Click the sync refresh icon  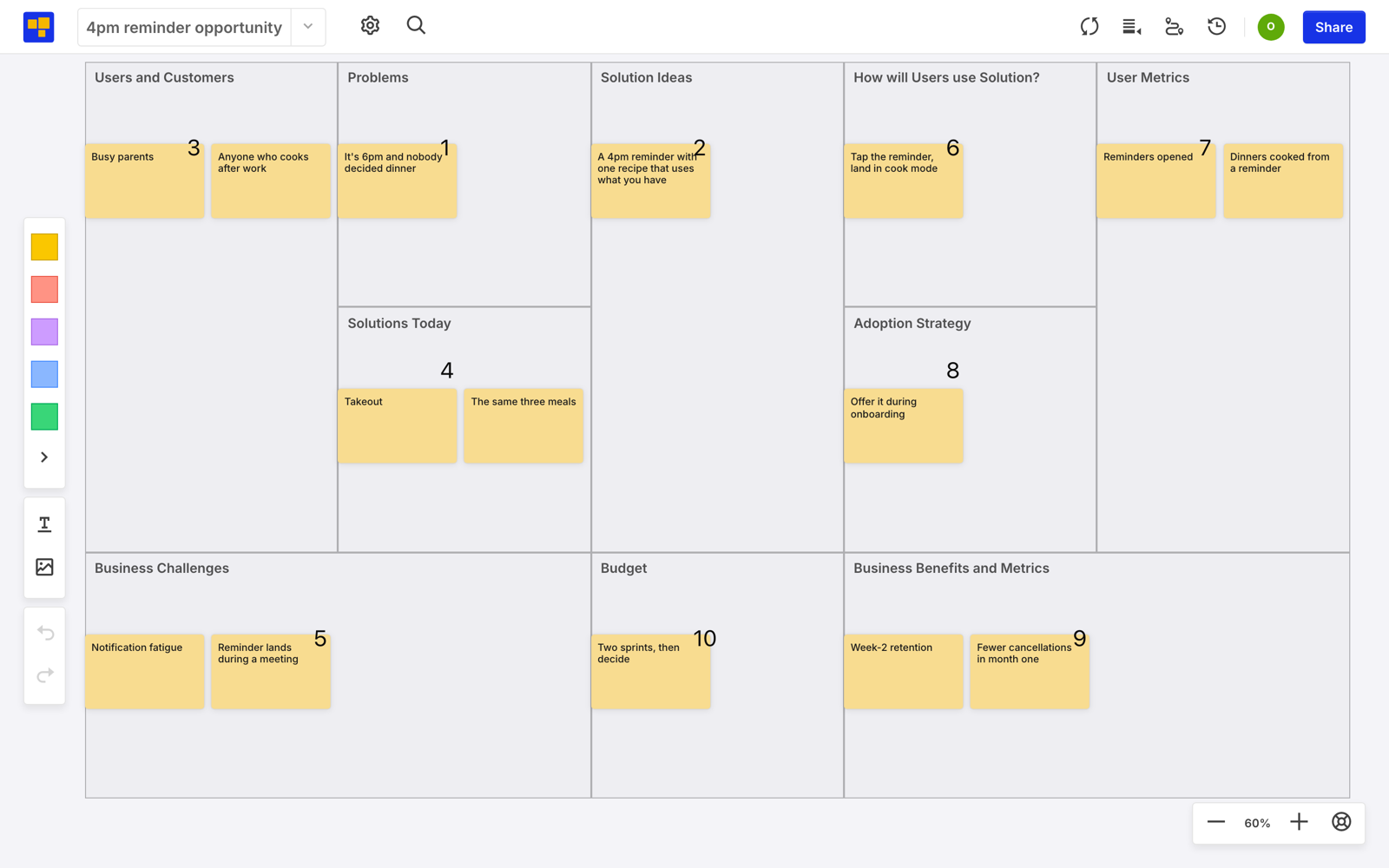click(x=1089, y=27)
